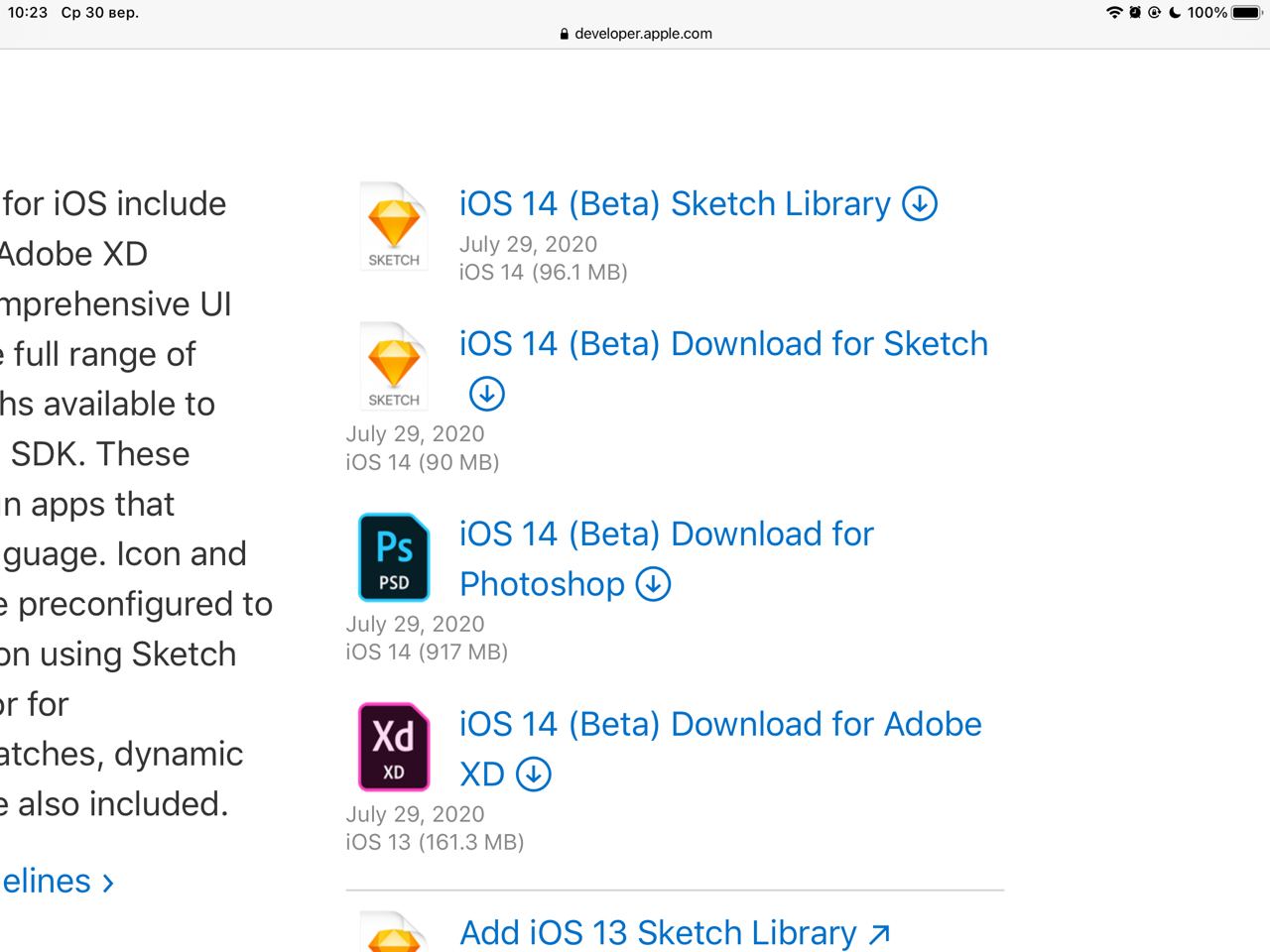Click the 'July 29, 2020' date above 'iOS 14 (917 MB)'
The width and height of the screenshot is (1270, 952).
pyautogui.click(x=415, y=625)
